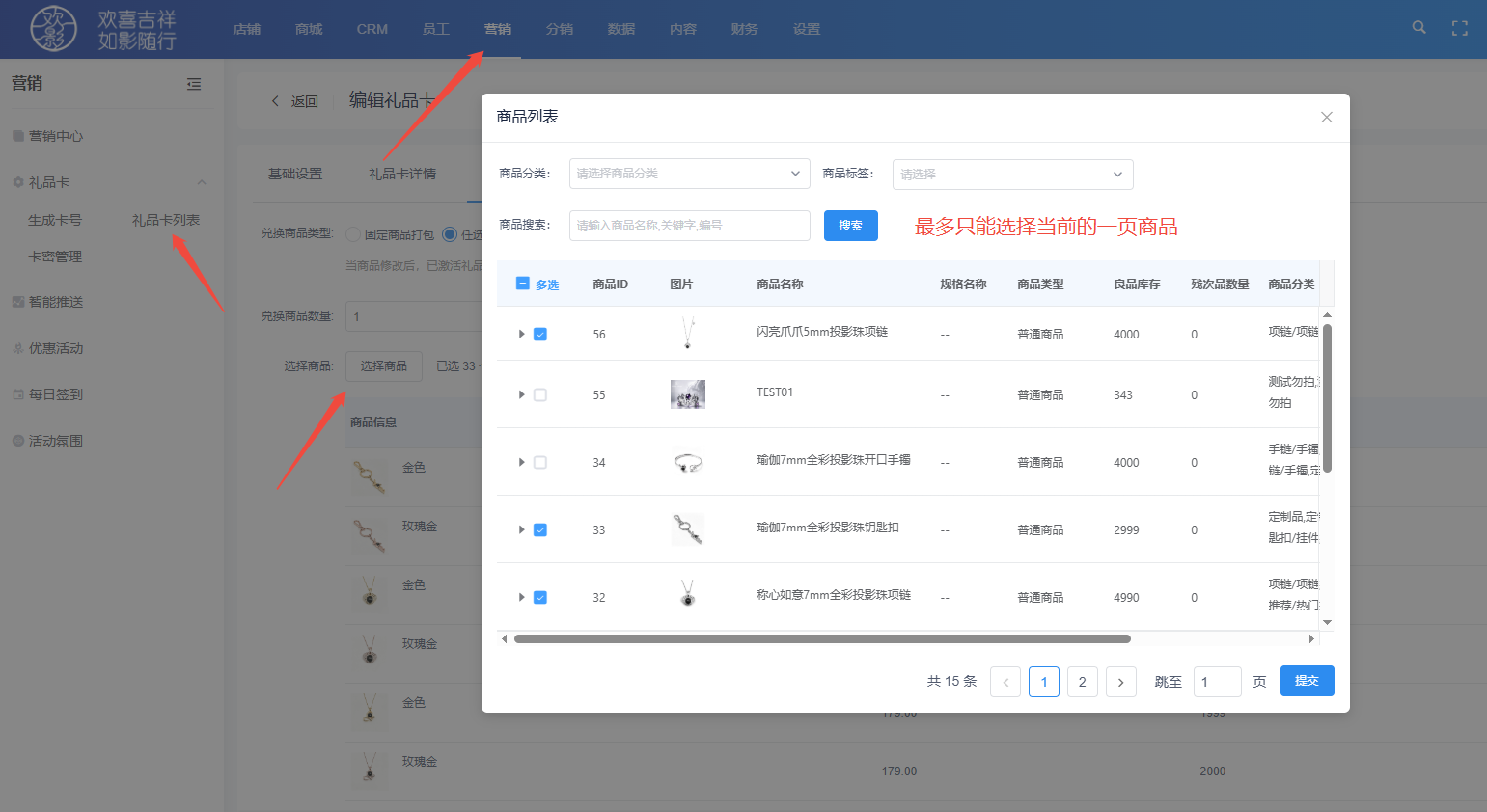Open the 商品分类 dropdown
The width and height of the screenshot is (1487, 812).
(x=690, y=174)
